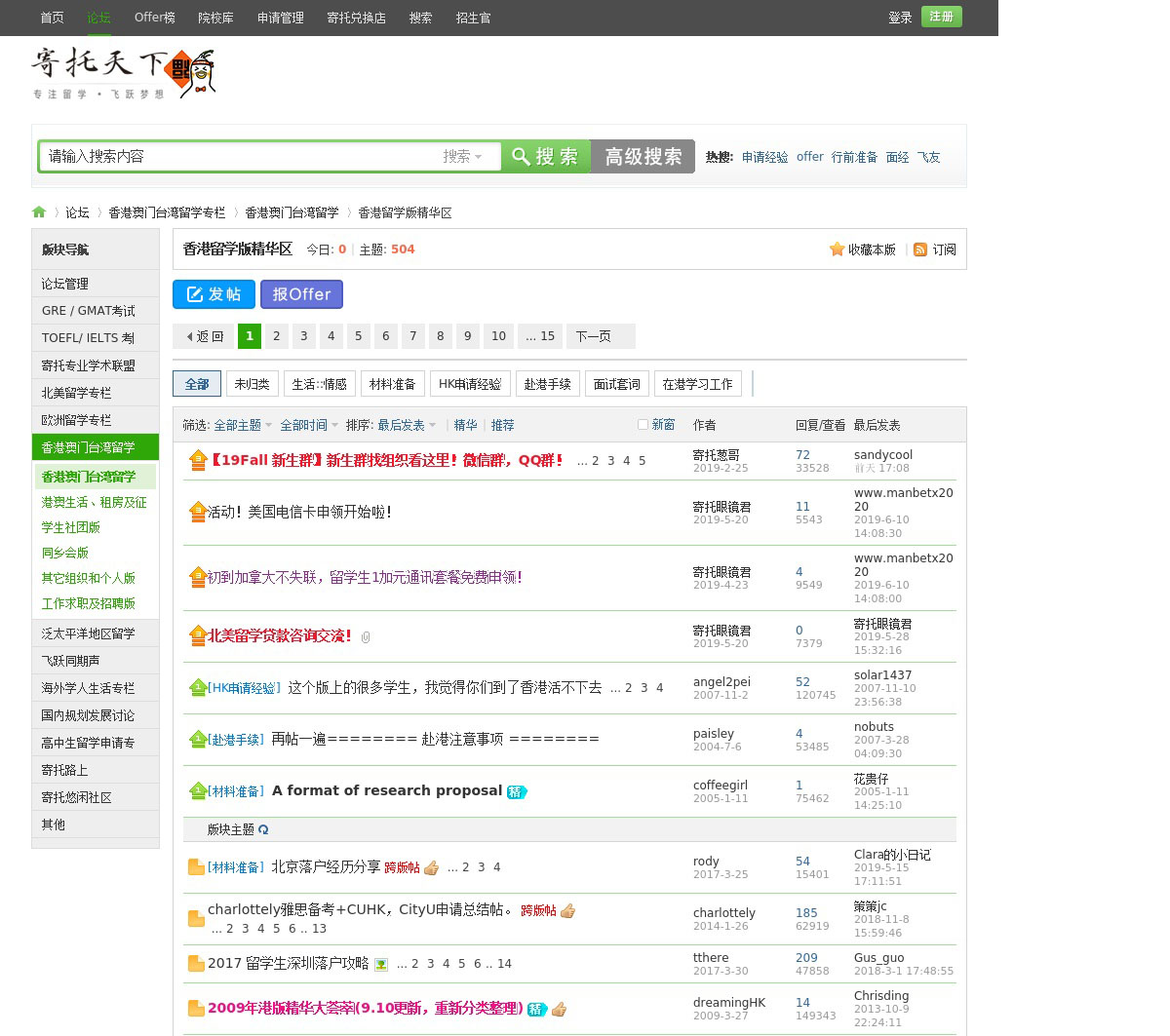Click the star icon to favorite this board

(x=837, y=249)
